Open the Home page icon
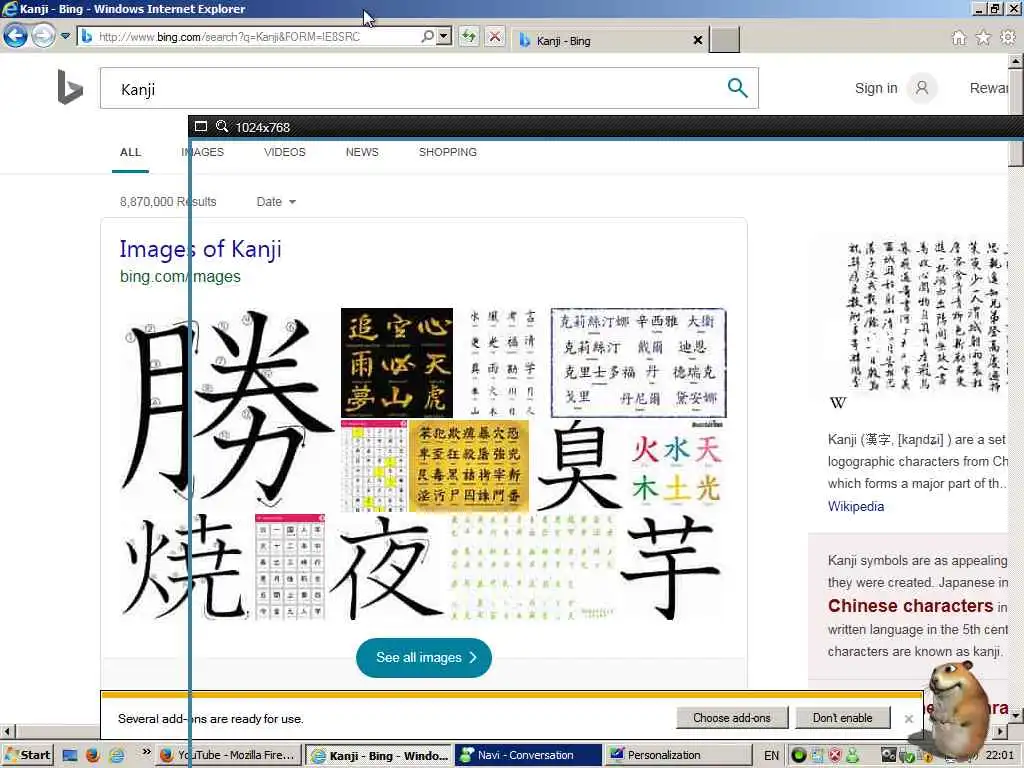1024x768 pixels. click(959, 38)
